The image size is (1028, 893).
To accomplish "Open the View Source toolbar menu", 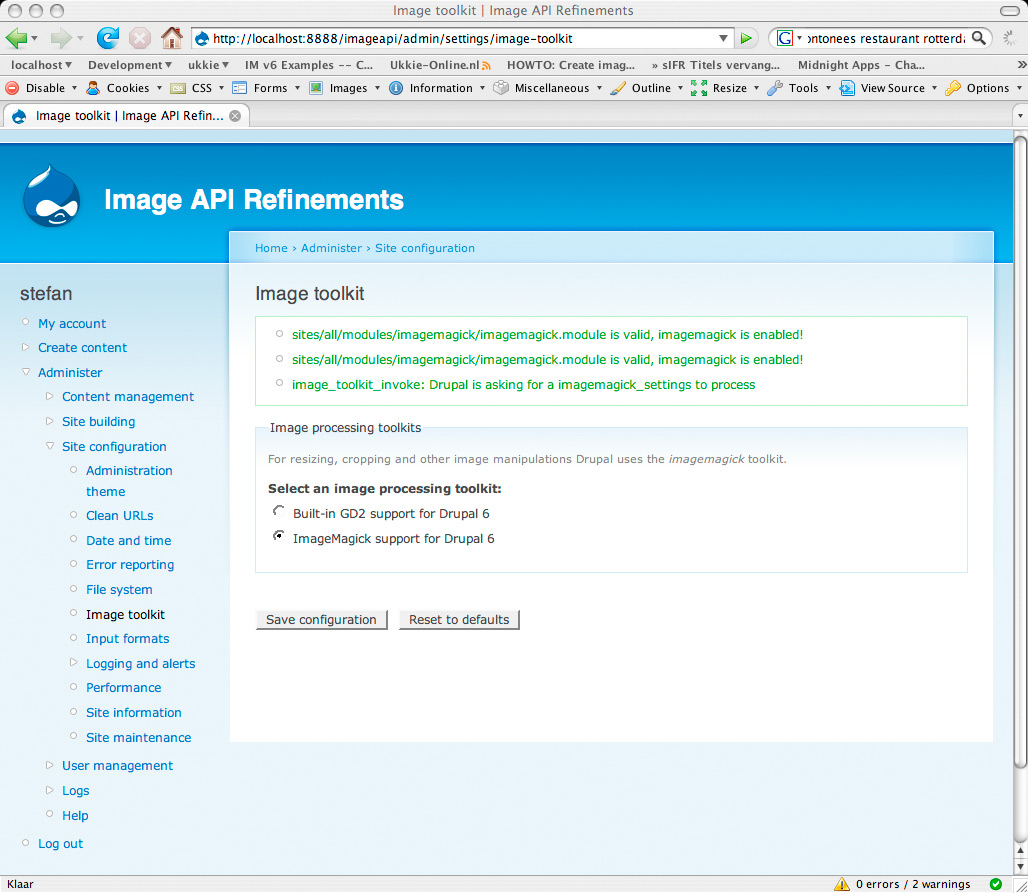I will pyautogui.click(x=889, y=88).
